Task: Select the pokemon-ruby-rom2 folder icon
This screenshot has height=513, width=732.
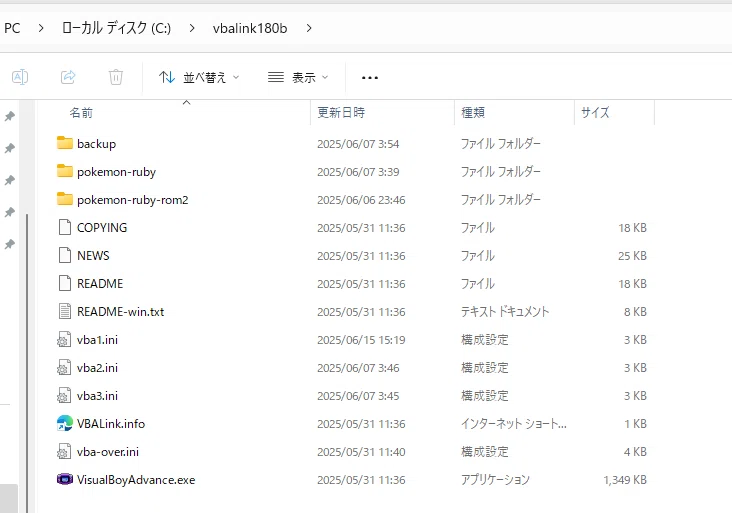Action: pos(64,199)
